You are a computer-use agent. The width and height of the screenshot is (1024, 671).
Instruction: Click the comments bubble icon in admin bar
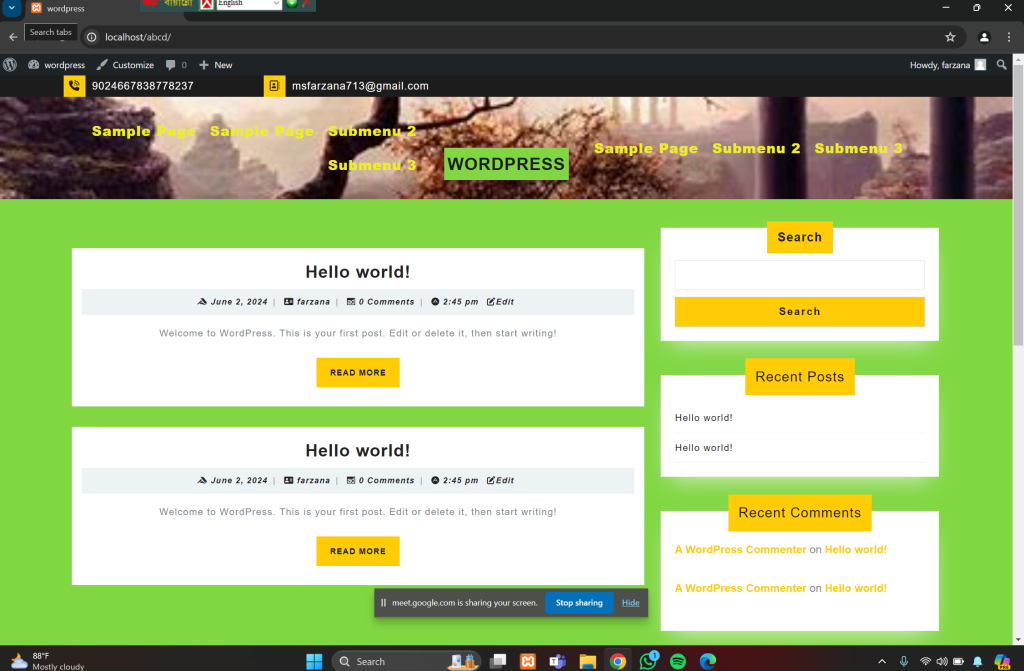click(x=171, y=65)
